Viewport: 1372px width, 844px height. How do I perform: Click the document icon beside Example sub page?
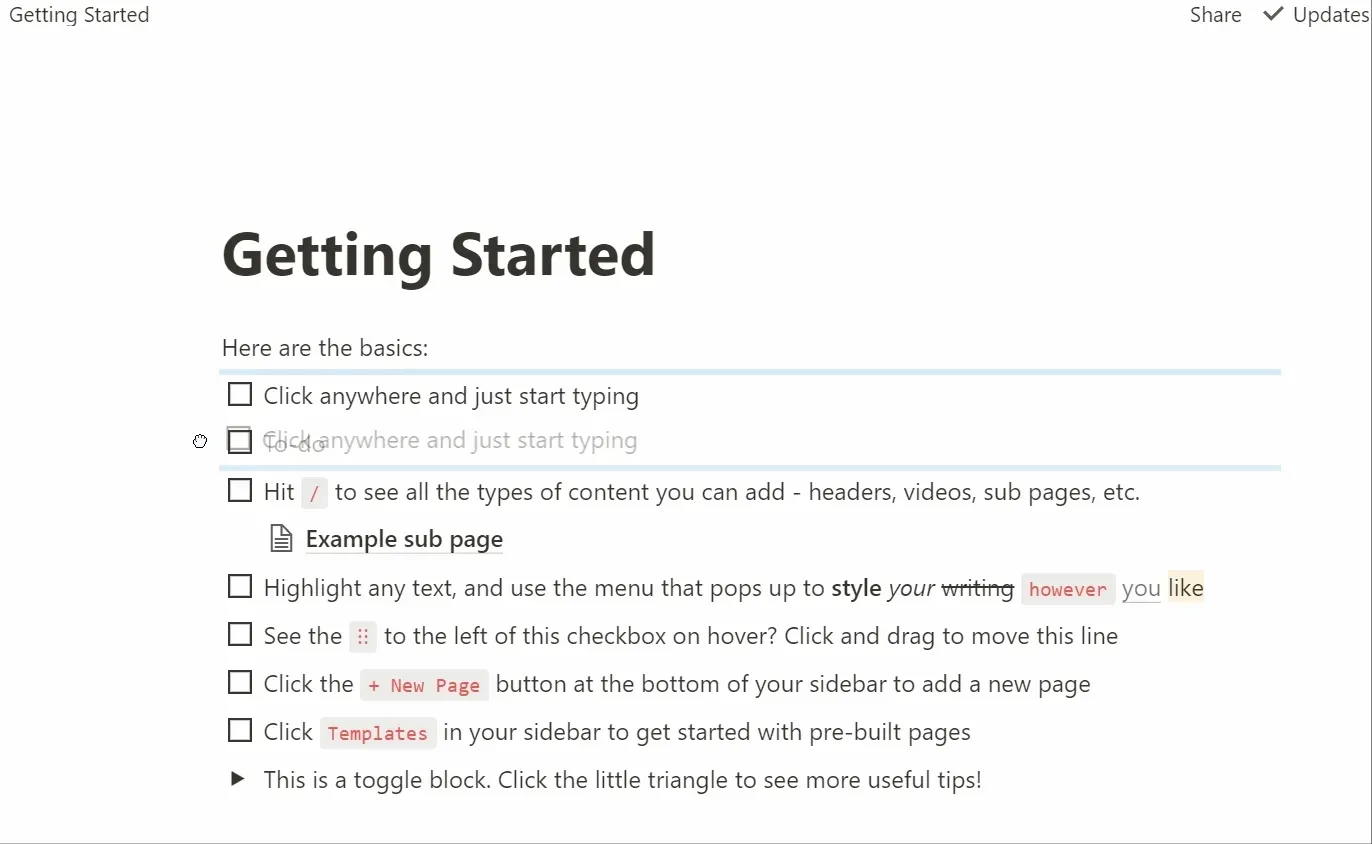pos(282,539)
